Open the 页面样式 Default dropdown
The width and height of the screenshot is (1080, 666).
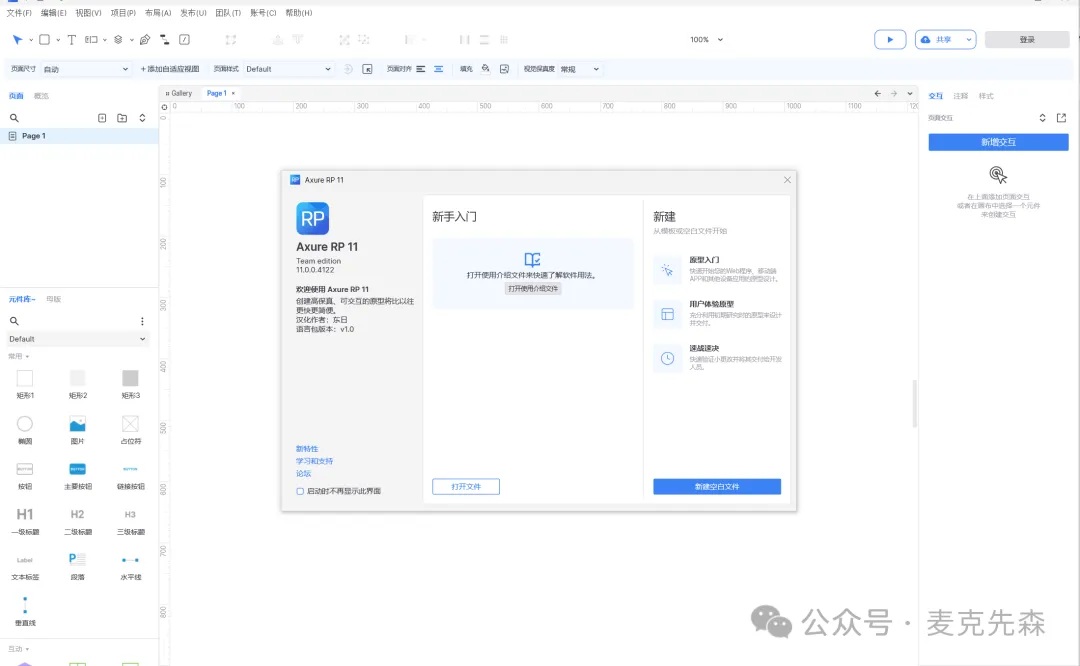[x=288, y=69]
